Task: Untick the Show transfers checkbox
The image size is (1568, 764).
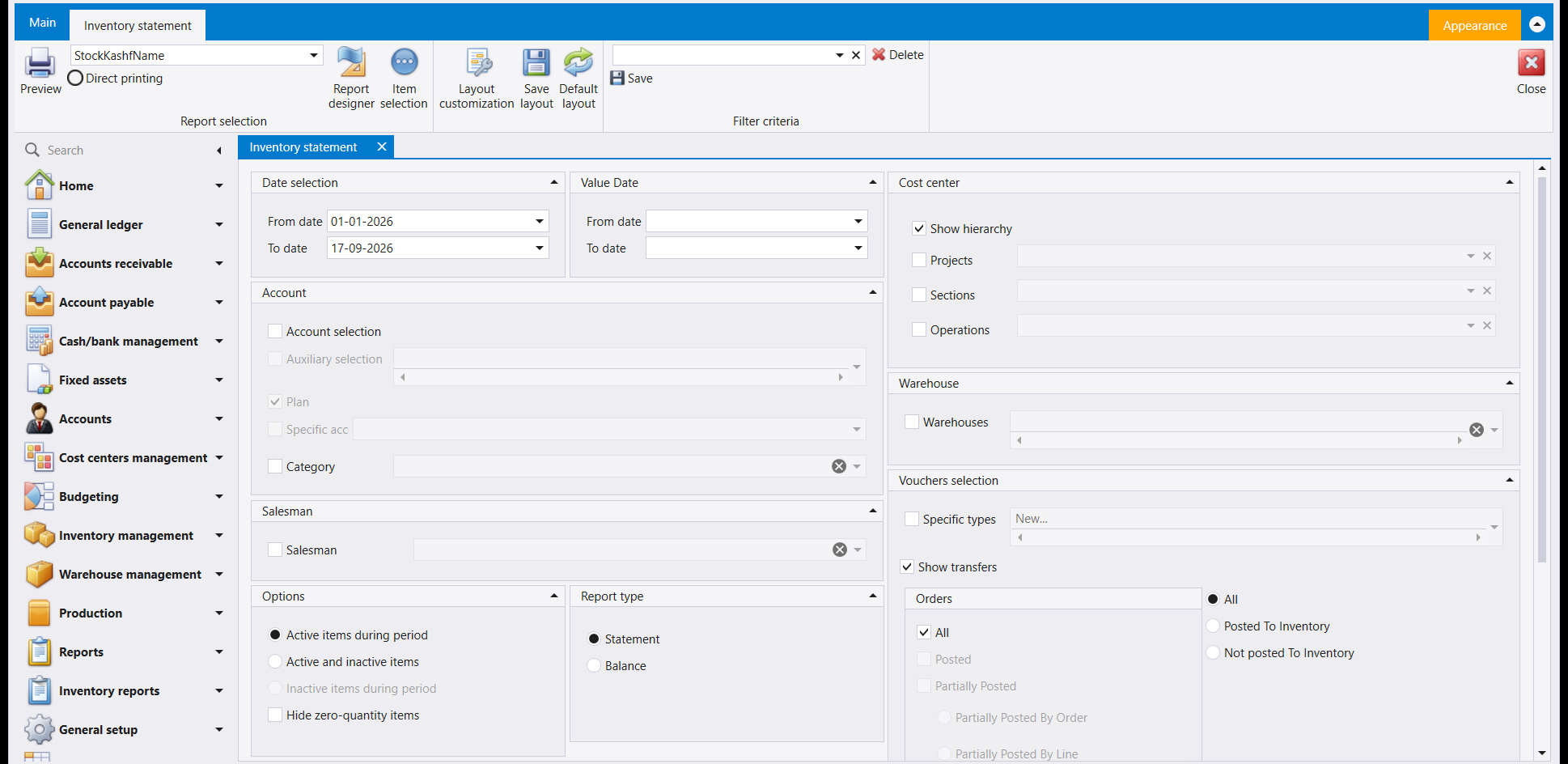Action: pos(907,567)
